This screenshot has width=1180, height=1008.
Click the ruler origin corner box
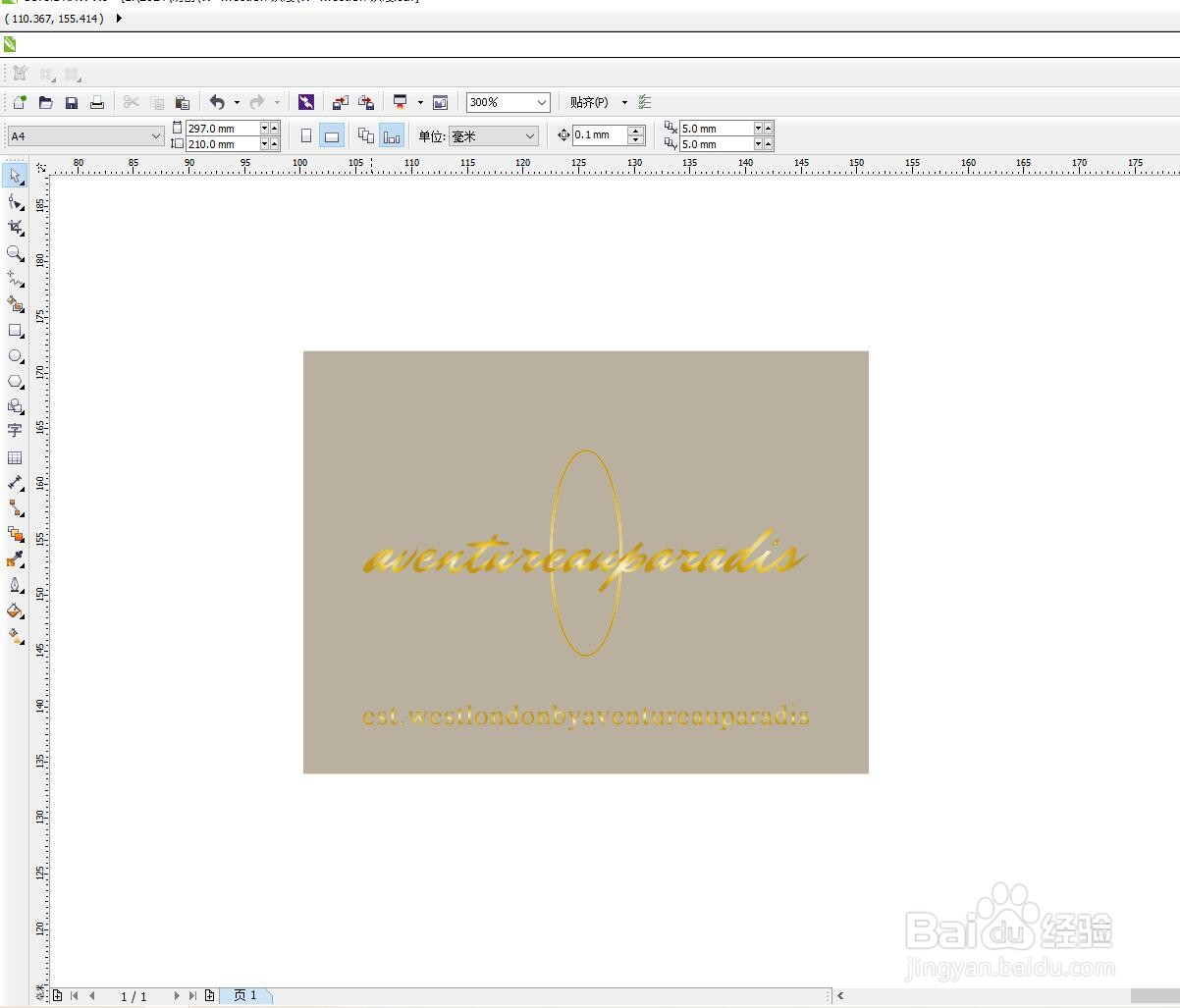pos(40,168)
